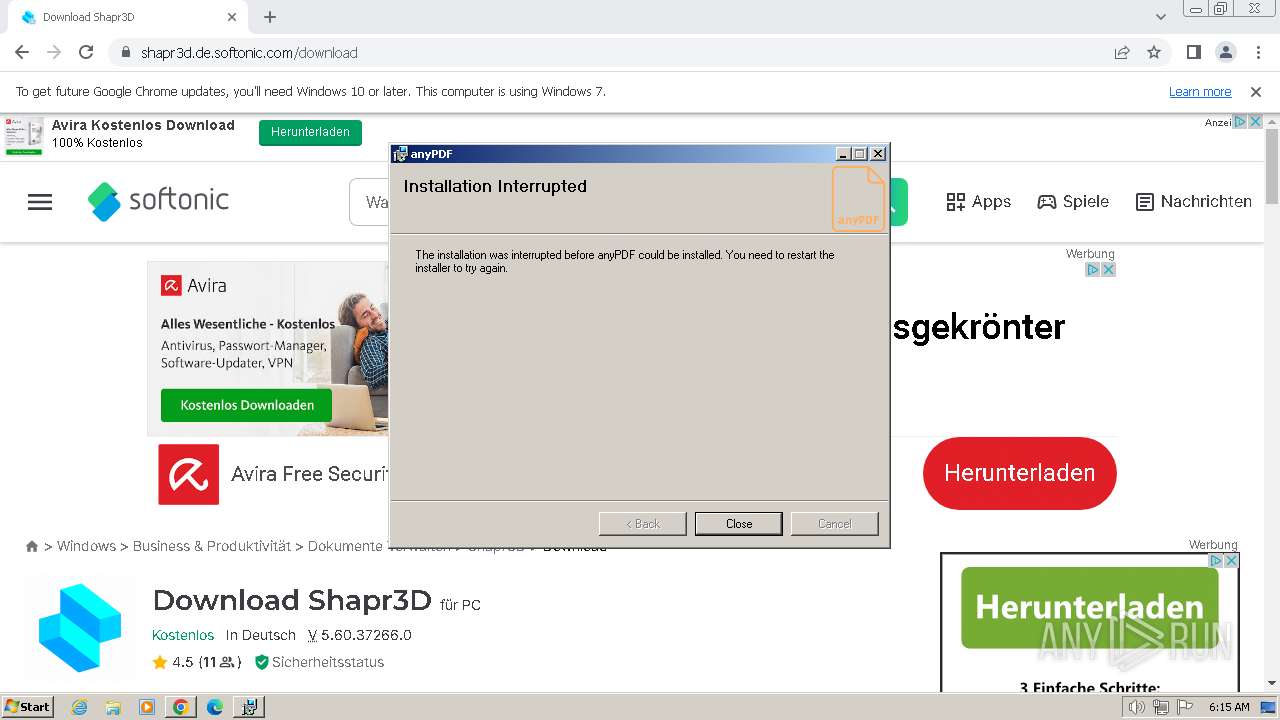
Task: Click the Avira red logo in ad row
Action: (x=188, y=474)
